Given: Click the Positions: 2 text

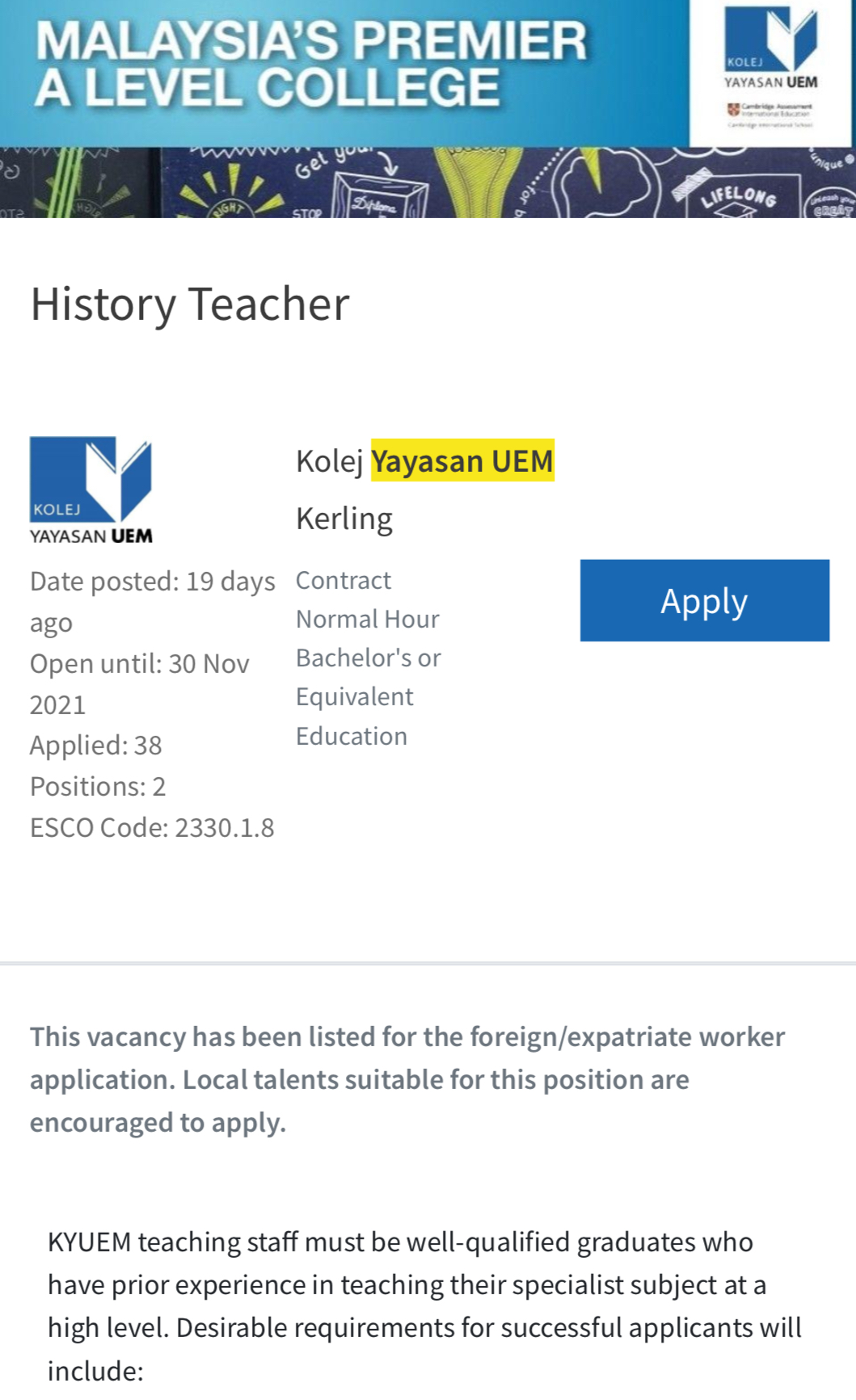Looking at the screenshot, I should [x=98, y=786].
